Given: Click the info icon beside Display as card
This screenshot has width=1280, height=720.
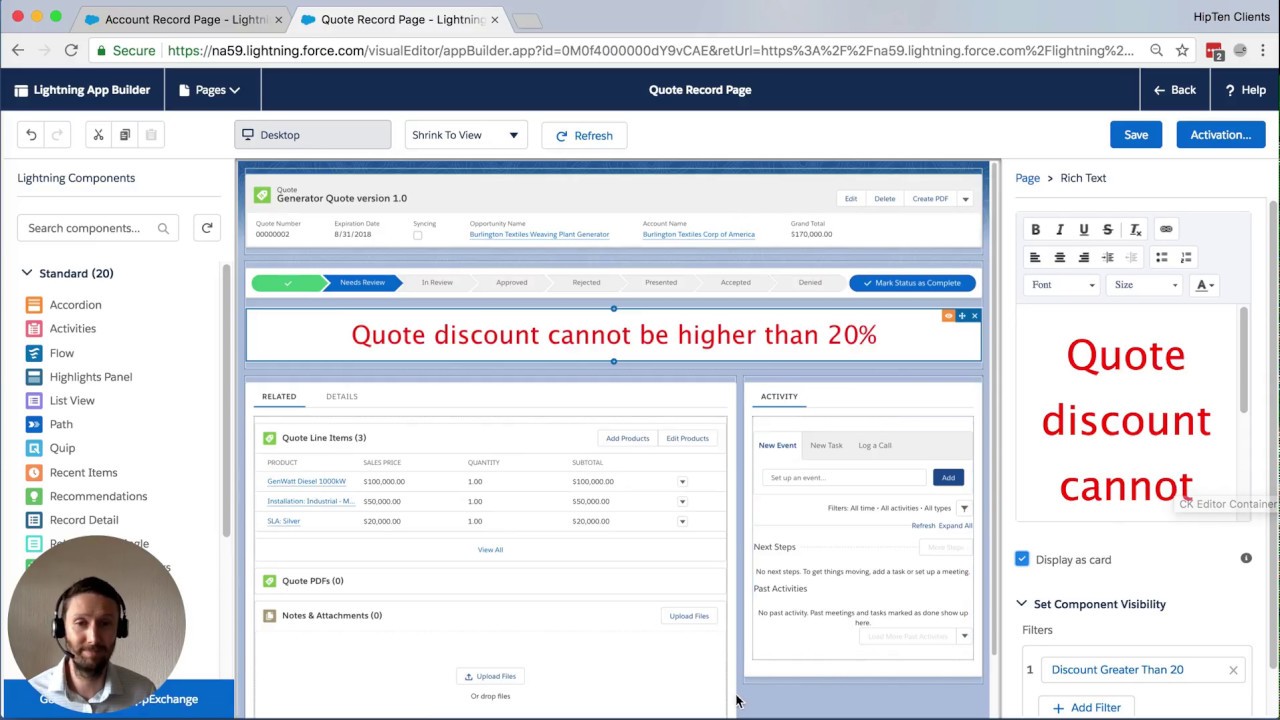Looking at the screenshot, I should 1246,558.
